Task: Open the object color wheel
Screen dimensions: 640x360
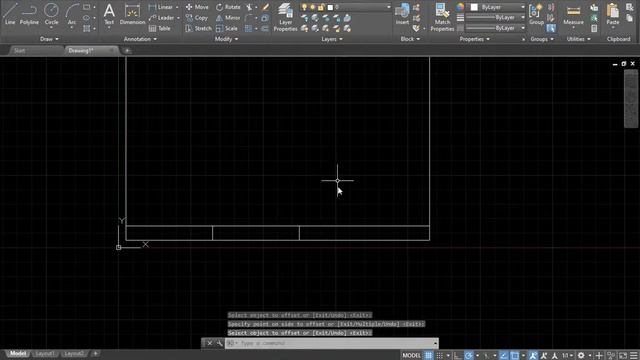Action: [x=460, y=7]
